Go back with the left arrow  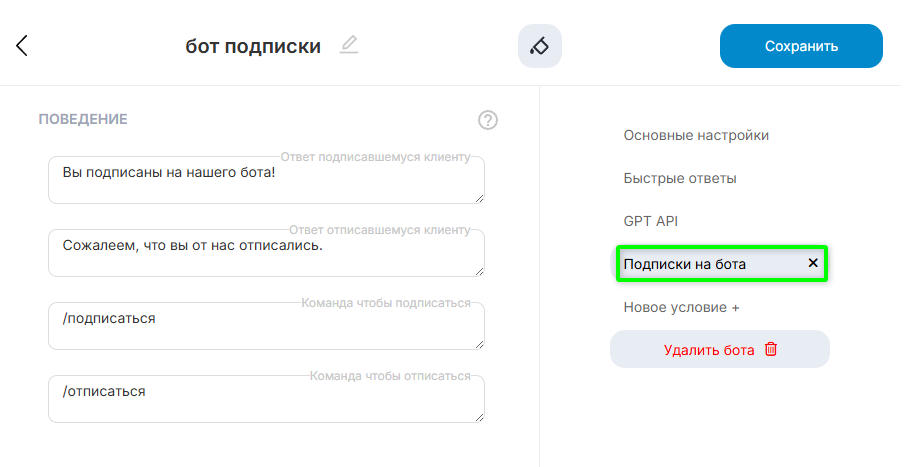click(x=22, y=46)
